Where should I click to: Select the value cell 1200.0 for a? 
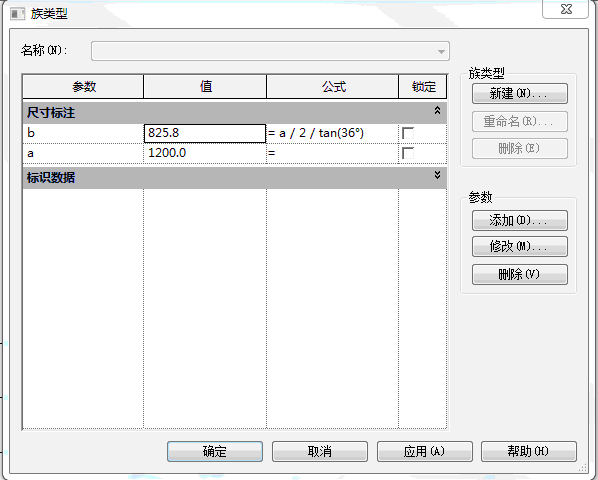pos(205,153)
